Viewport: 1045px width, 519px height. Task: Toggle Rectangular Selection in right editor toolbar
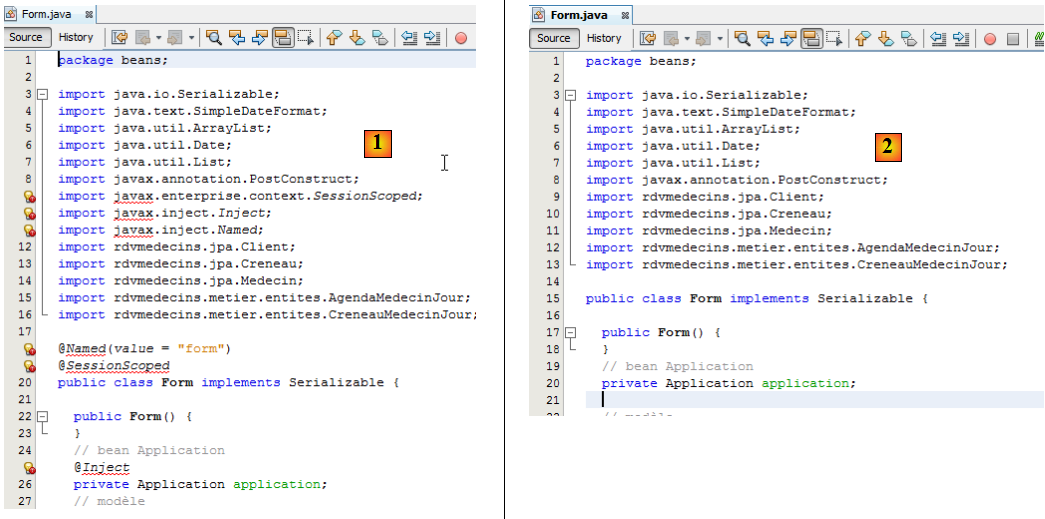(x=834, y=39)
